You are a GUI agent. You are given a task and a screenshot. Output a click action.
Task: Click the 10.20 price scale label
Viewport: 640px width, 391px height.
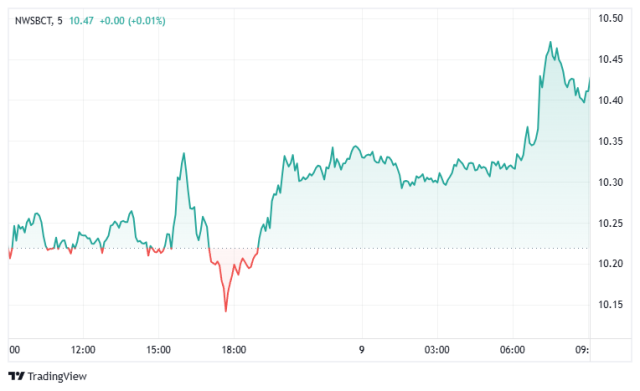(611, 264)
